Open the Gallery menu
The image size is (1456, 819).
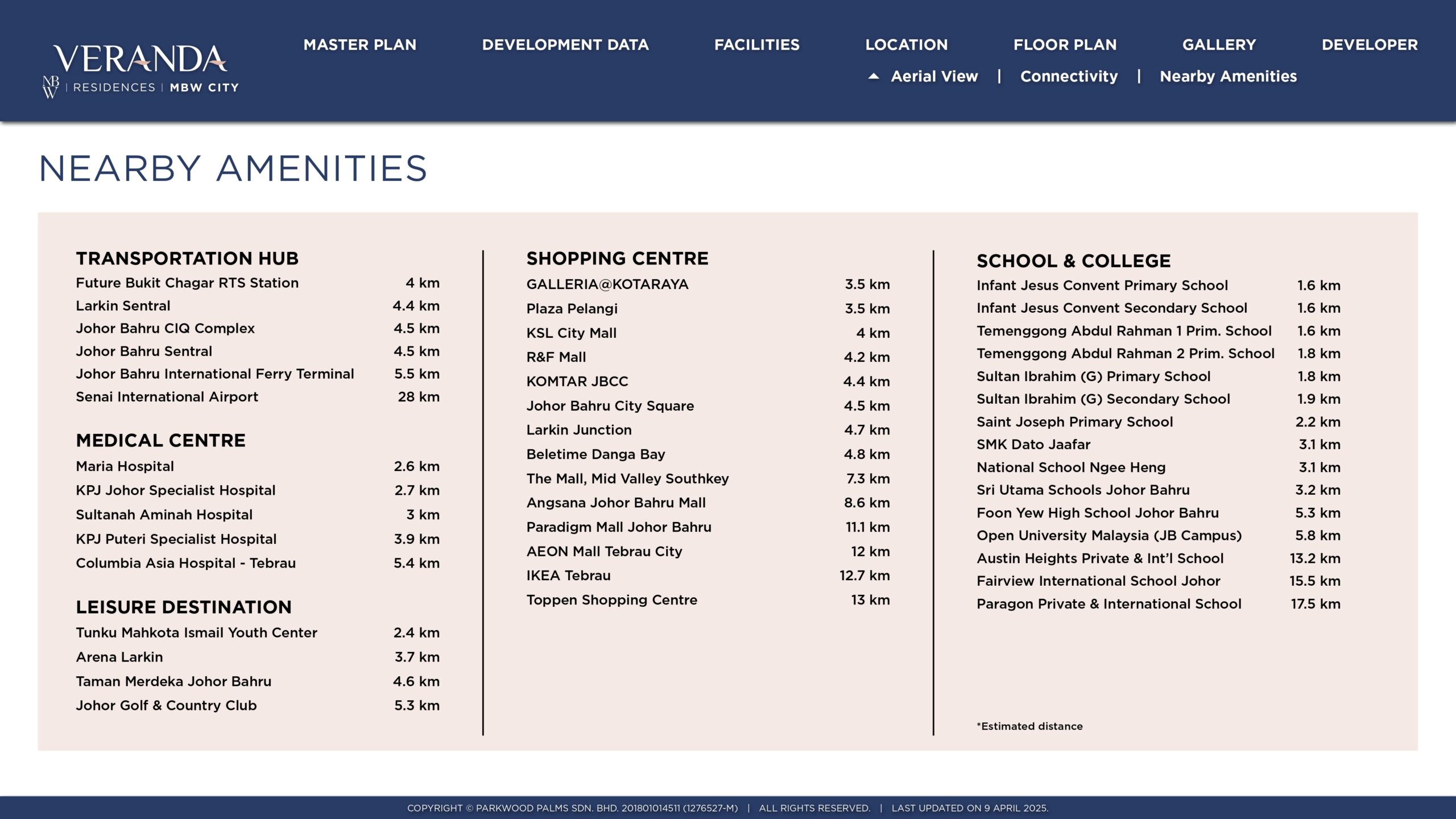coord(1219,45)
